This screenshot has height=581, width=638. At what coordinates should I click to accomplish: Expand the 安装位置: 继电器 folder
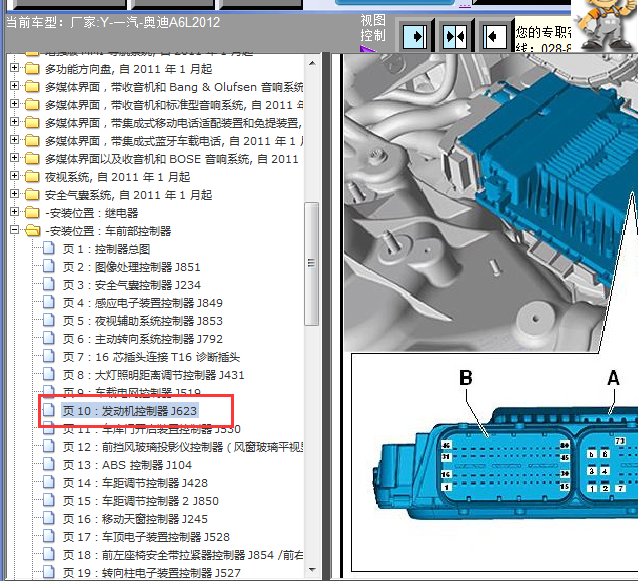coord(15,213)
